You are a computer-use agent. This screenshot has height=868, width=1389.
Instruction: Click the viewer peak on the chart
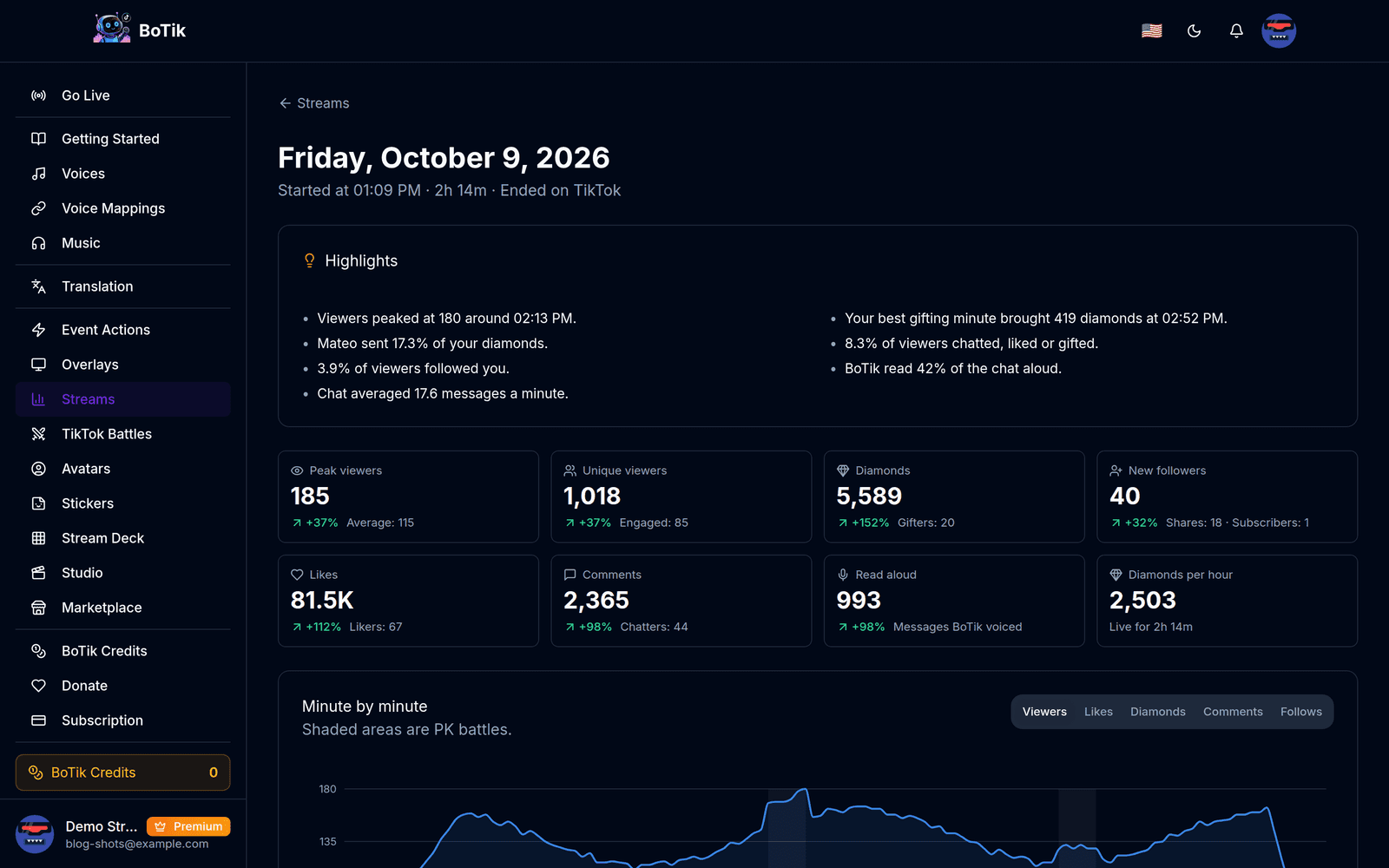coord(806,789)
